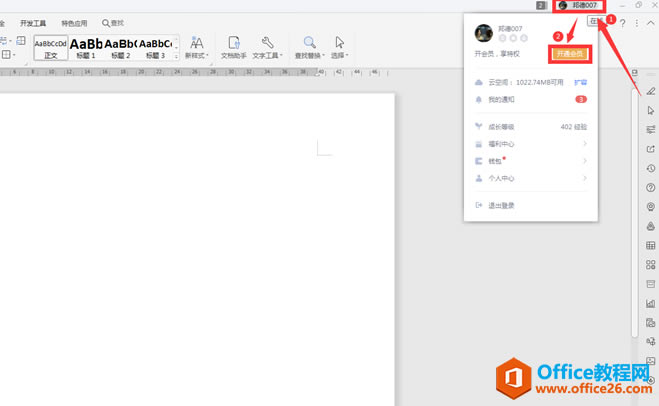Click 退出登录 to sign out
Image resolution: width=659 pixels, height=406 pixels.
(500, 205)
